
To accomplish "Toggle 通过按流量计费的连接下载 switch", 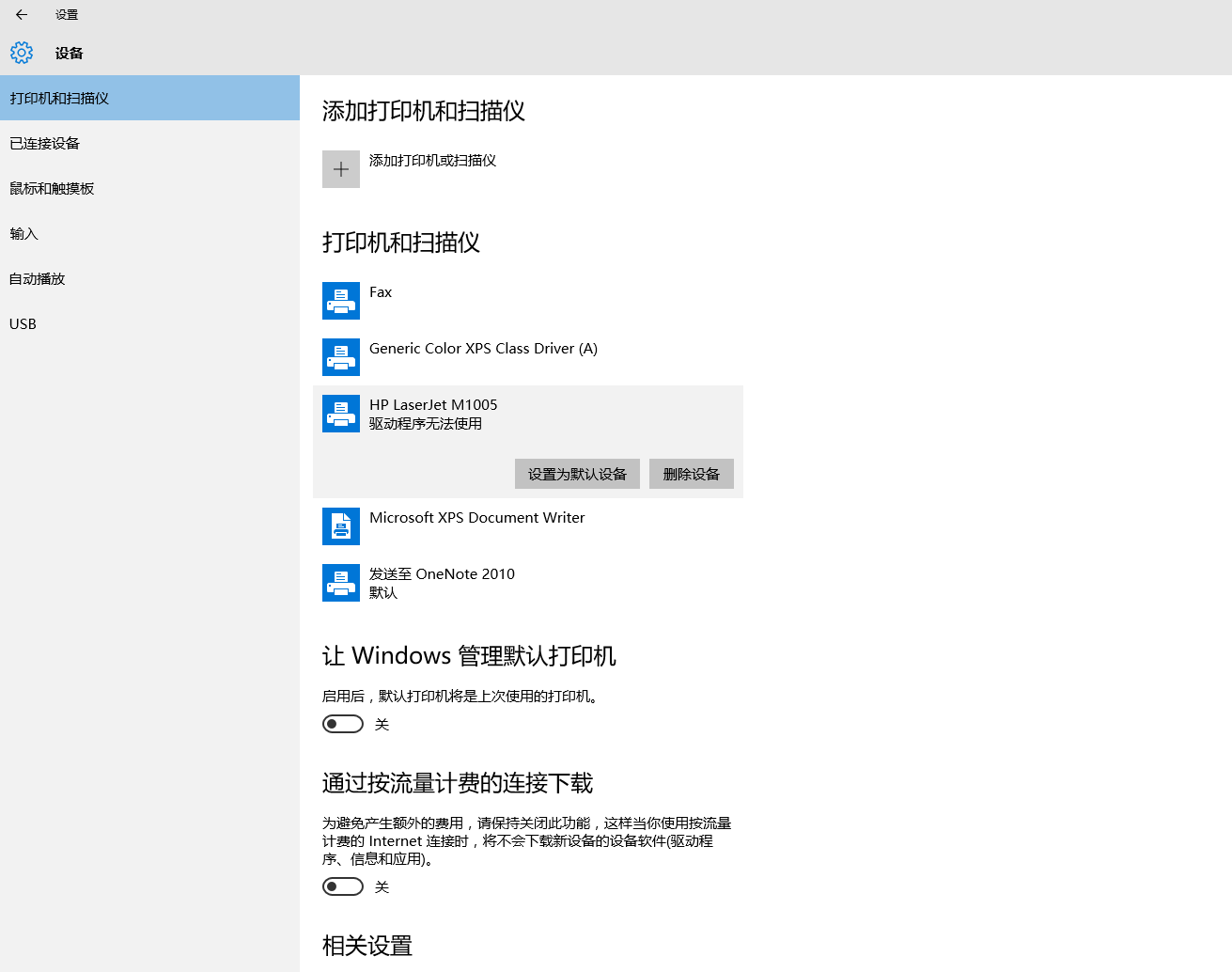I will 343,886.
